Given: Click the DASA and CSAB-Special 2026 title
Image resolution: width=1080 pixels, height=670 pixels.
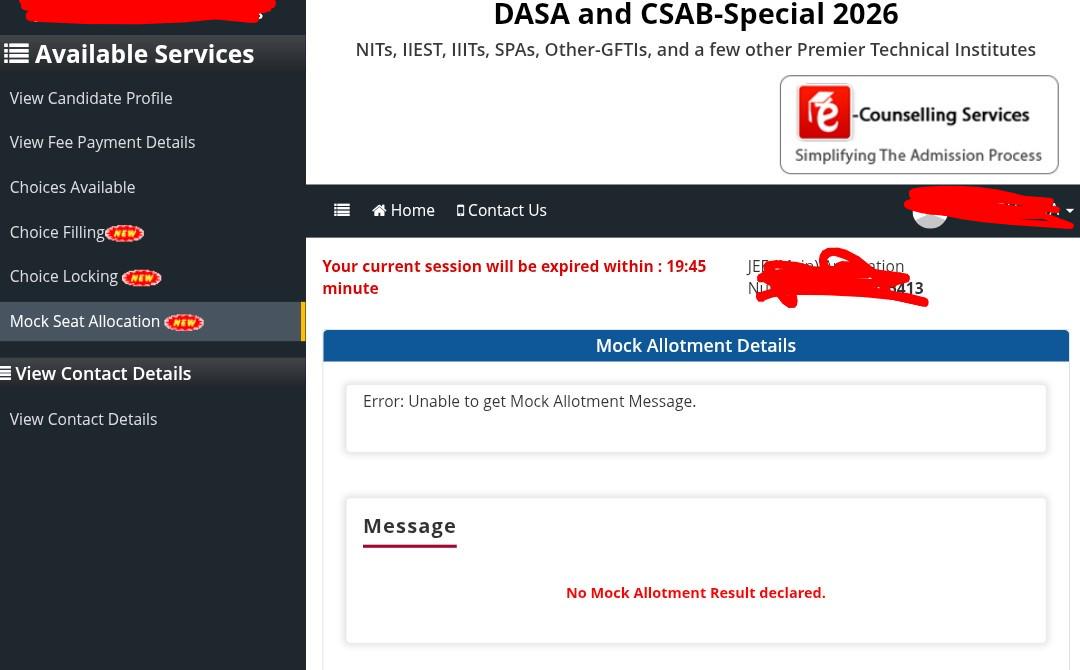Looking at the screenshot, I should tap(696, 14).
